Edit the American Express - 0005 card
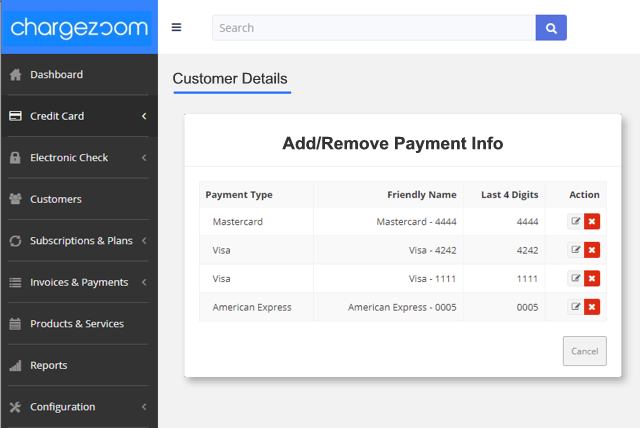This screenshot has width=640, height=428. tap(576, 307)
